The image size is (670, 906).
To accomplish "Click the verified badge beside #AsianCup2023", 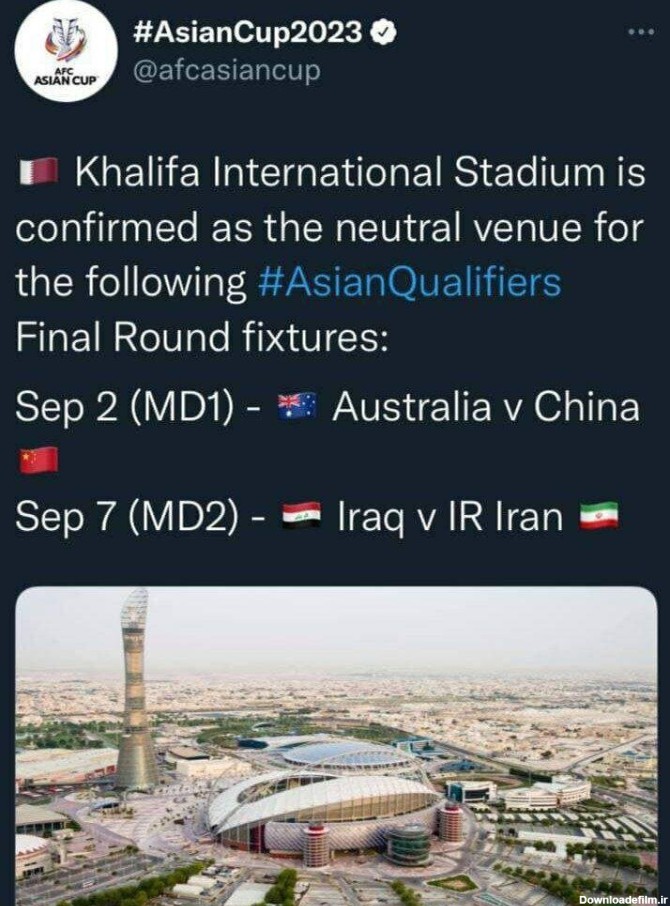I will 383,33.
